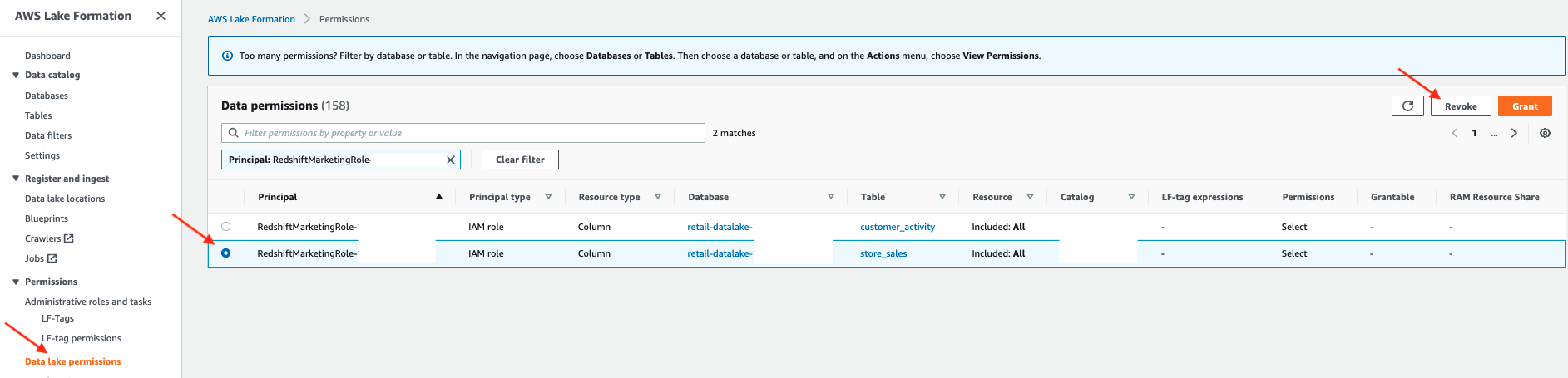1568x378 pixels.
Task: Select the store_sales permission row radio
Action: tap(225, 253)
